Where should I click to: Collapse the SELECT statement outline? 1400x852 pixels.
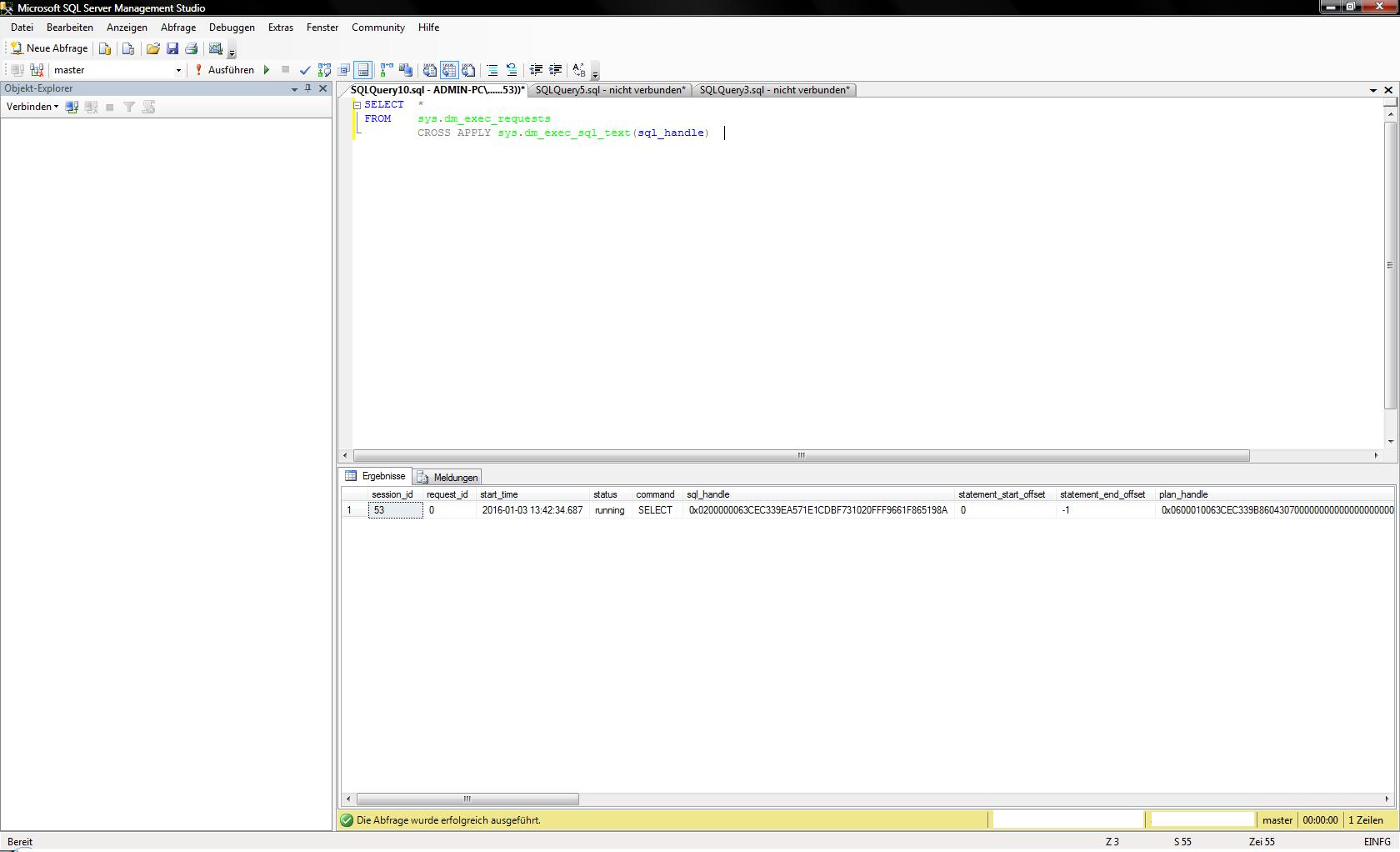[x=357, y=105]
